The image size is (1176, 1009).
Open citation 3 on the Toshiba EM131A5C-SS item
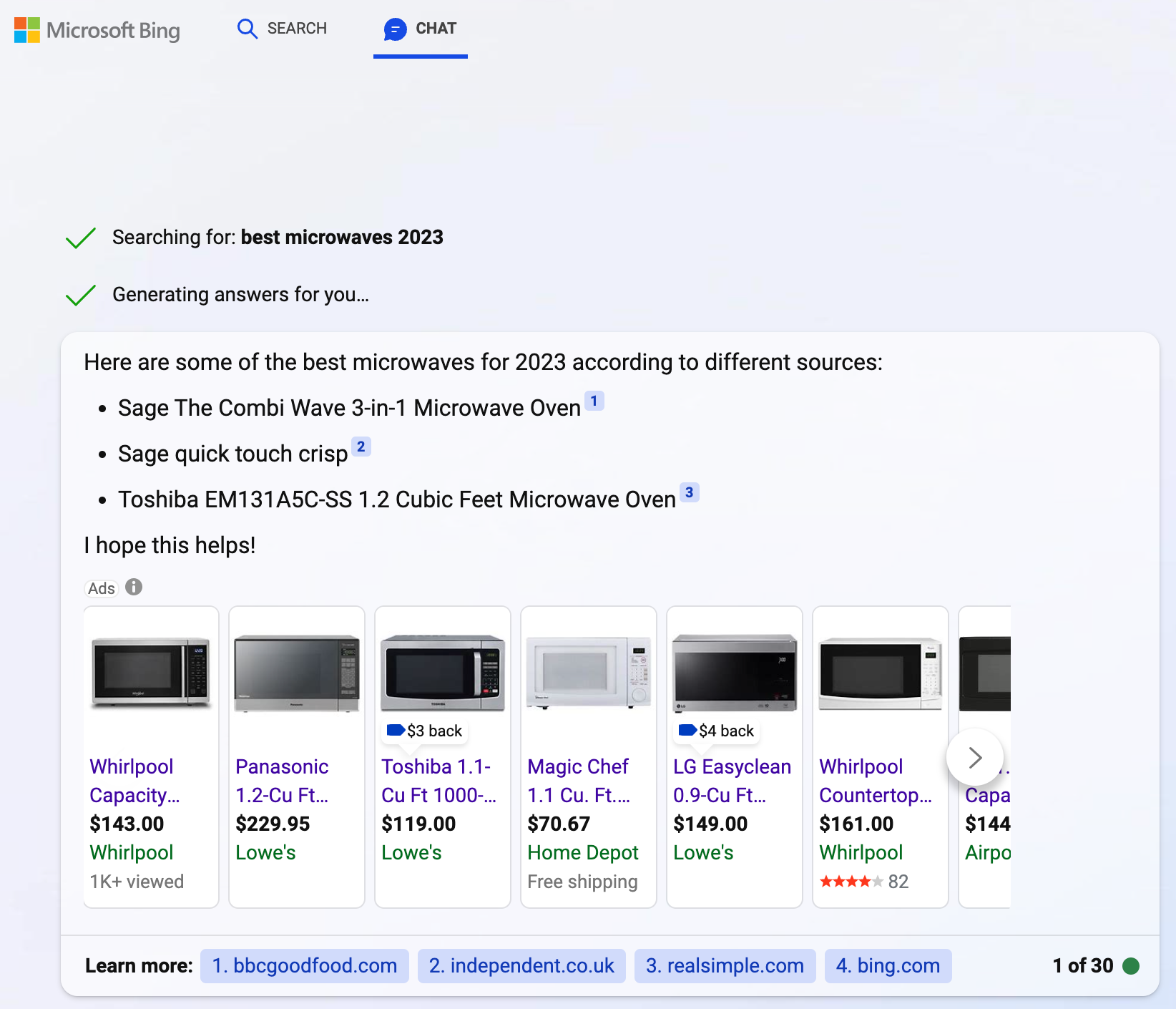point(689,492)
